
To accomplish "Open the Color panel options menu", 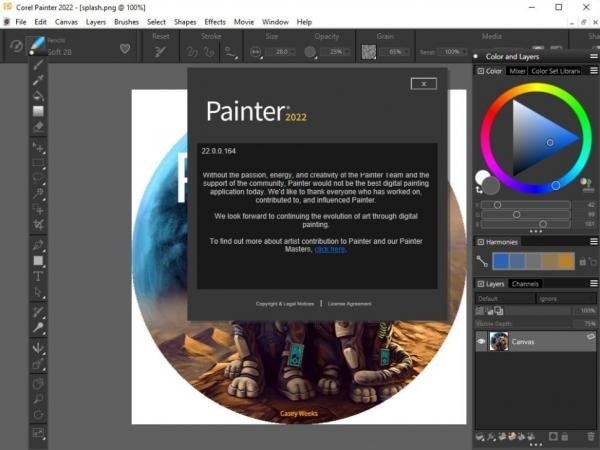I will tap(593, 71).
